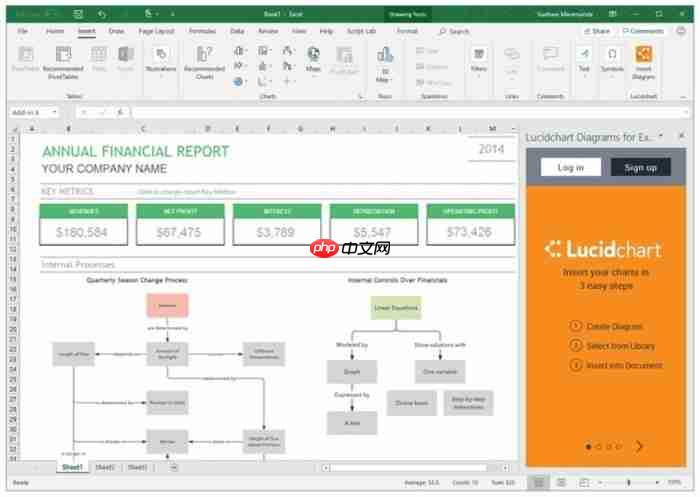The image size is (700, 497).
Task: Click the Operating Profit value $73,426
Action: (x=470, y=232)
